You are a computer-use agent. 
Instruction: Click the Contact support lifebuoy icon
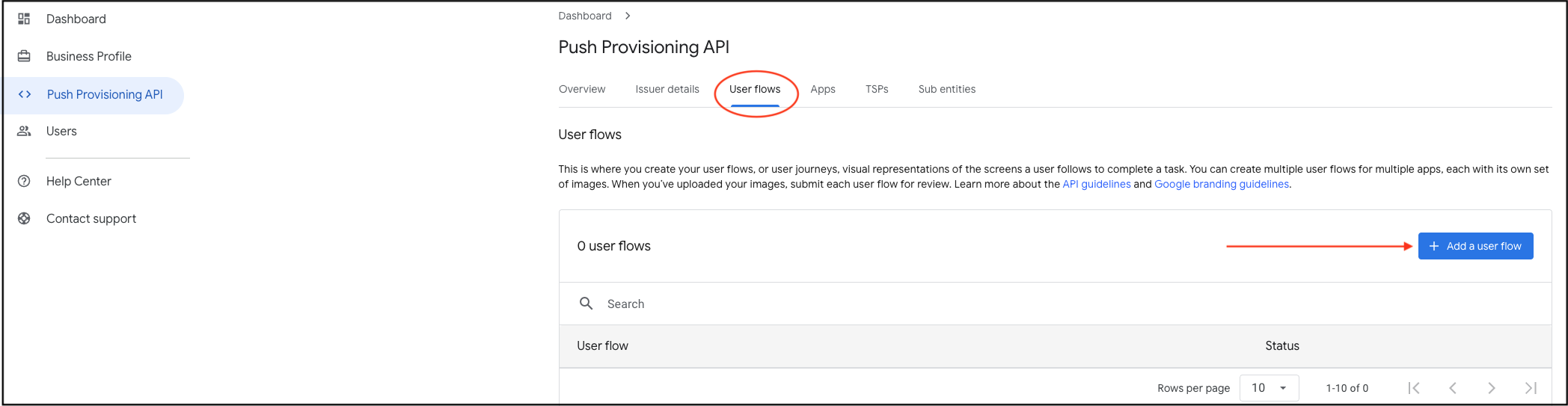(24, 218)
